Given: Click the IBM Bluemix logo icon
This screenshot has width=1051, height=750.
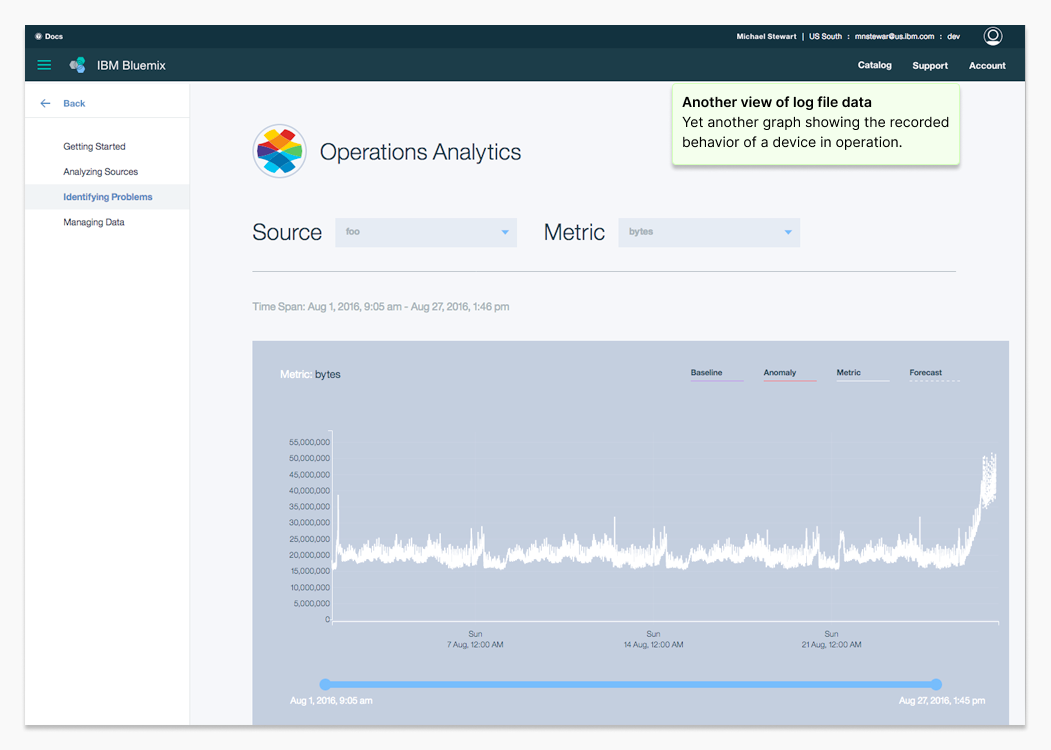Looking at the screenshot, I should pos(77,65).
